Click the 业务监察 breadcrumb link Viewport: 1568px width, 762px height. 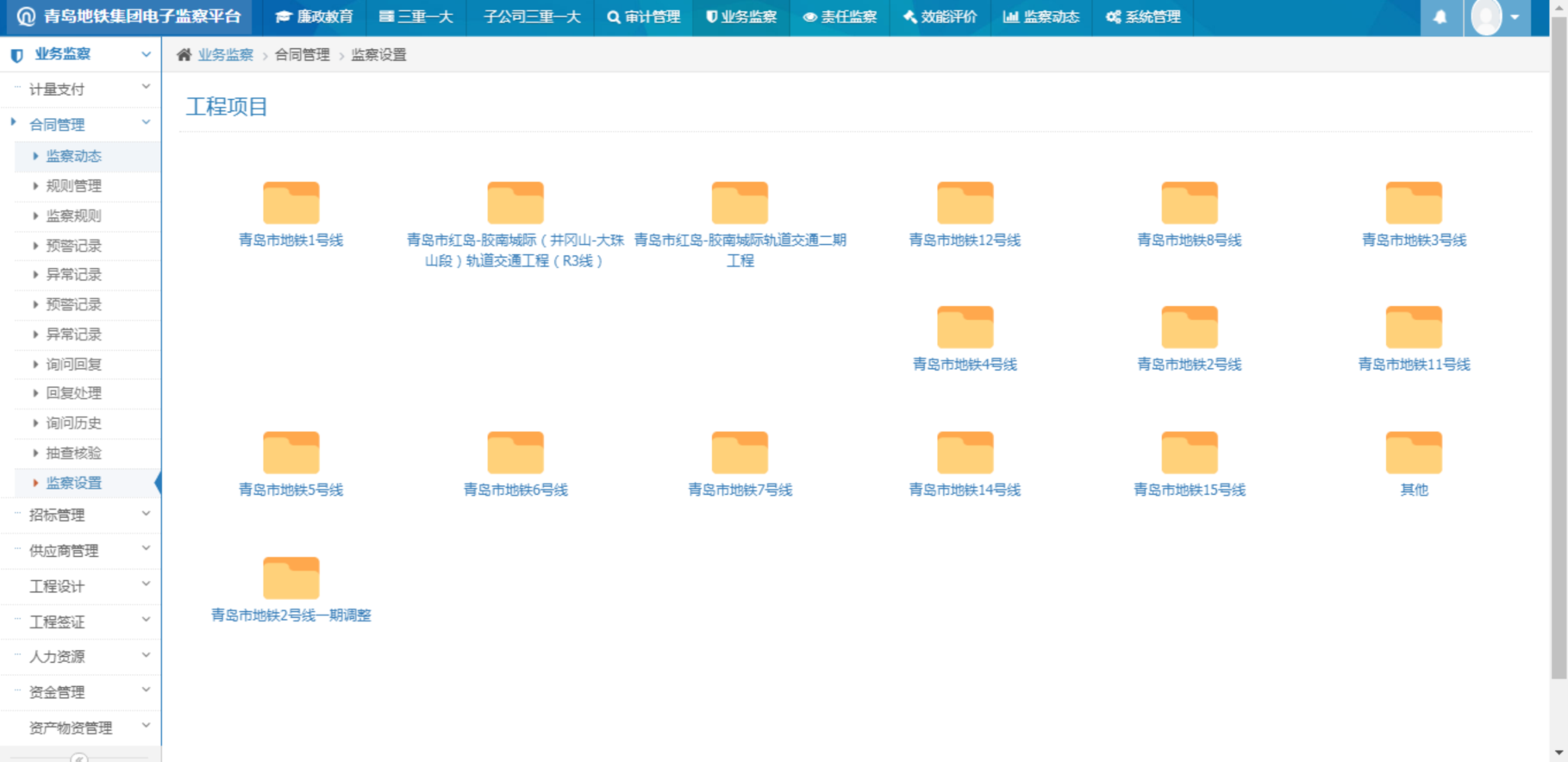(x=226, y=55)
